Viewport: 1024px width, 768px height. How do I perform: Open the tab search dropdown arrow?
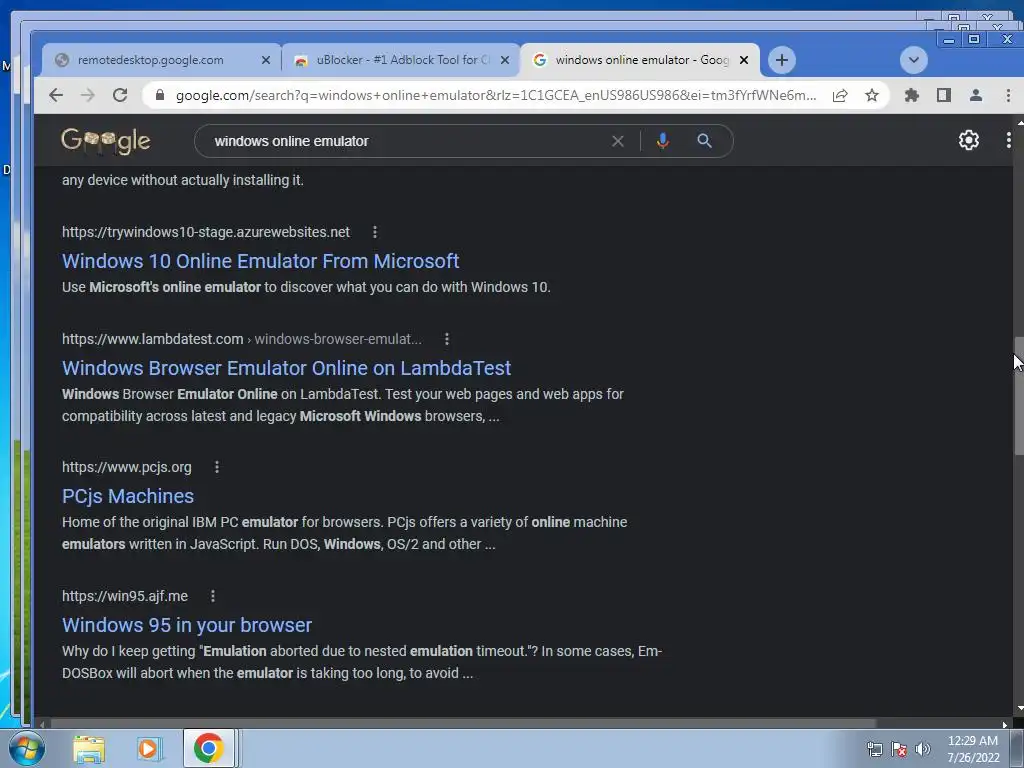[914, 60]
